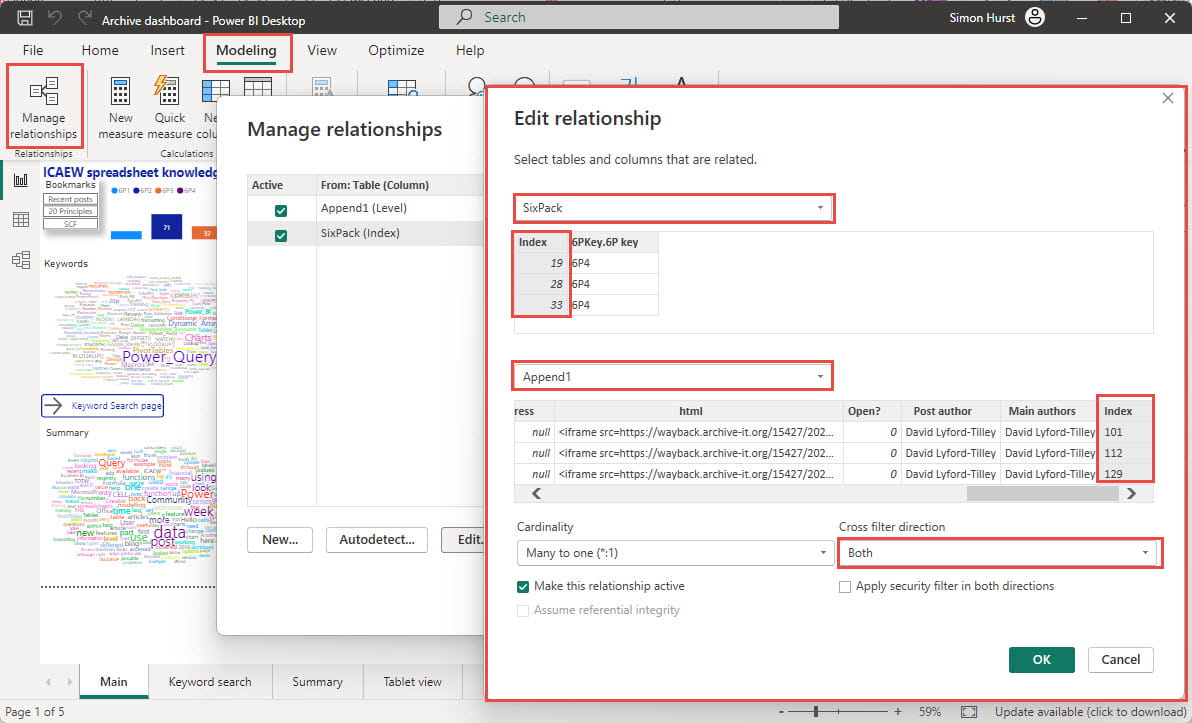The image size is (1192, 723).
Task: Click the Manage relationships ribbon icon
Action: coord(43,94)
